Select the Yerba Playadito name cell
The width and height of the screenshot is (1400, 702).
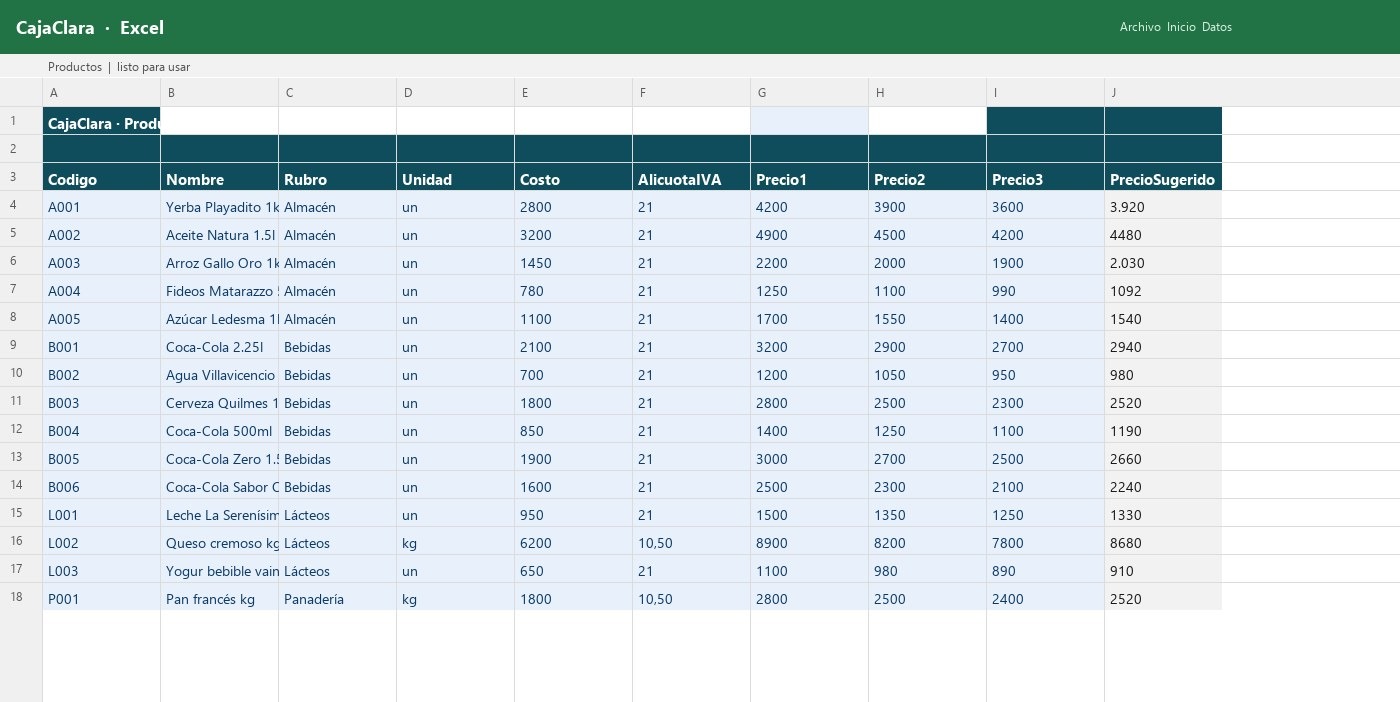219,205
